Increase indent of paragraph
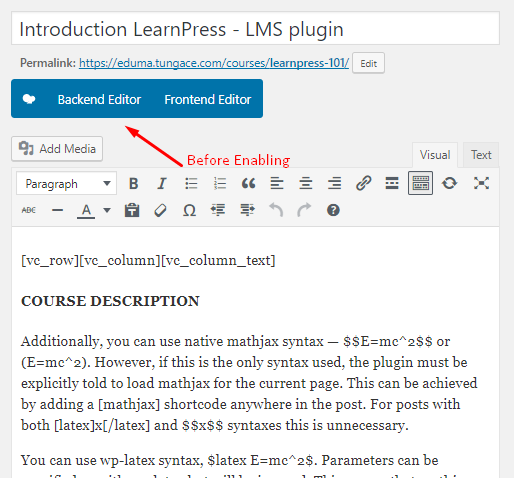 click(x=247, y=210)
